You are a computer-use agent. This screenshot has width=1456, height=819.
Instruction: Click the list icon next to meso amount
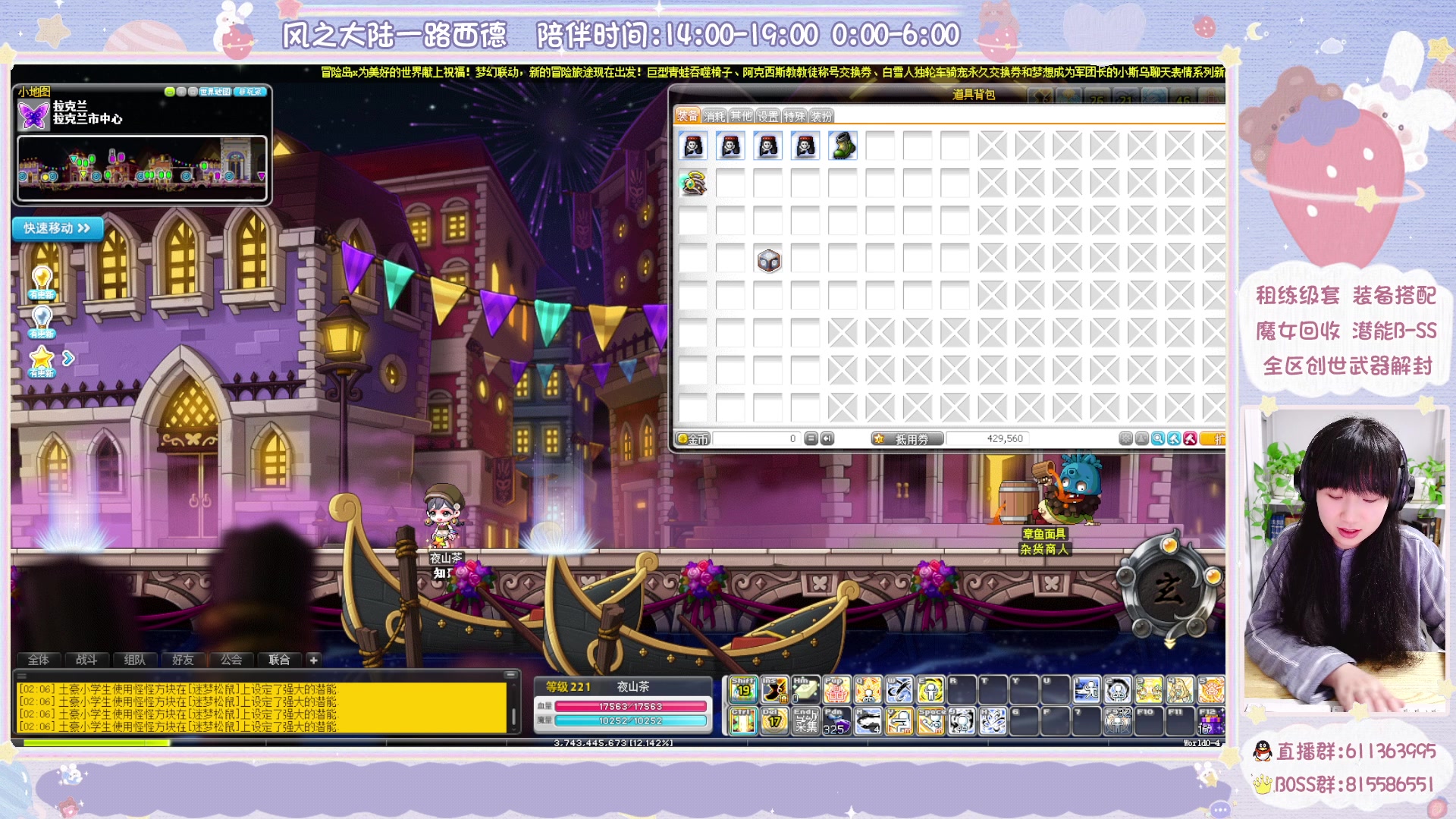(811, 438)
